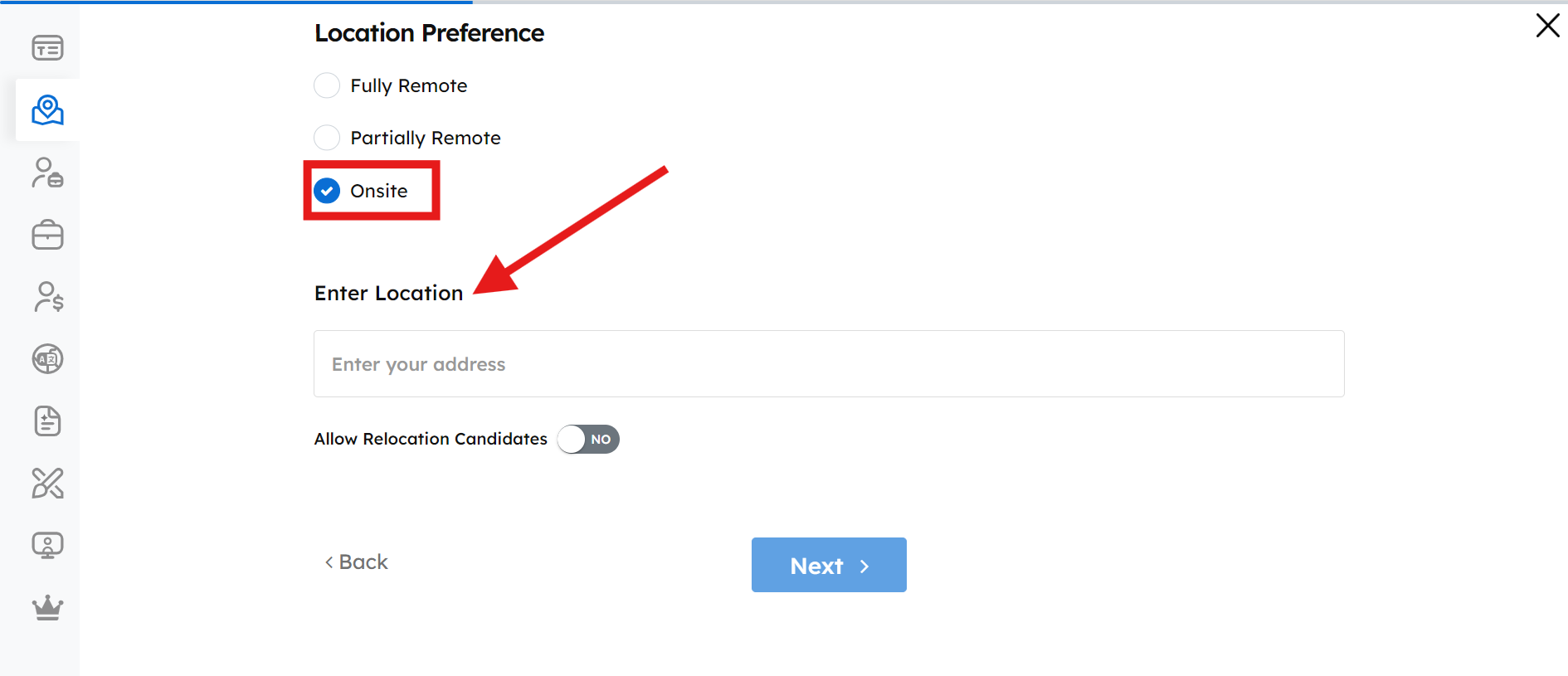Image resolution: width=1568 pixels, height=676 pixels.
Task: Open the person with briefcase sidebar icon
Action: [47, 173]
